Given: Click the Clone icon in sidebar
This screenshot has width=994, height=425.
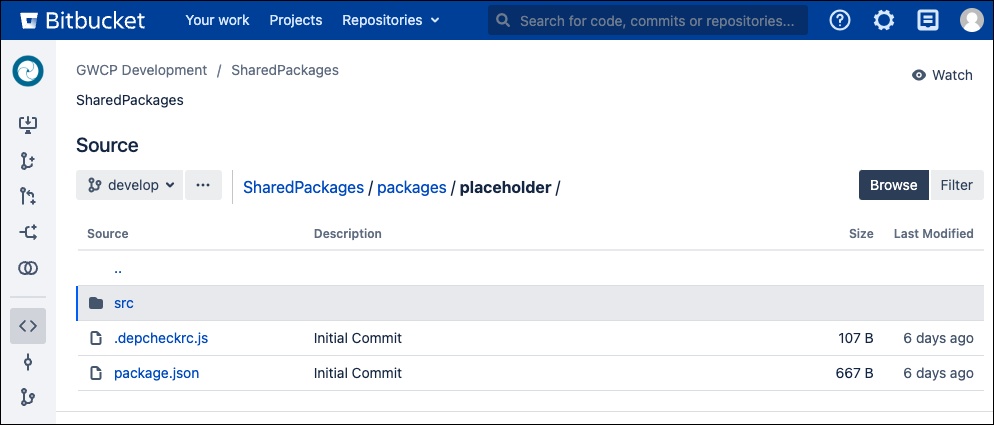Looking at the screenshot, I should tap(28, 124).
